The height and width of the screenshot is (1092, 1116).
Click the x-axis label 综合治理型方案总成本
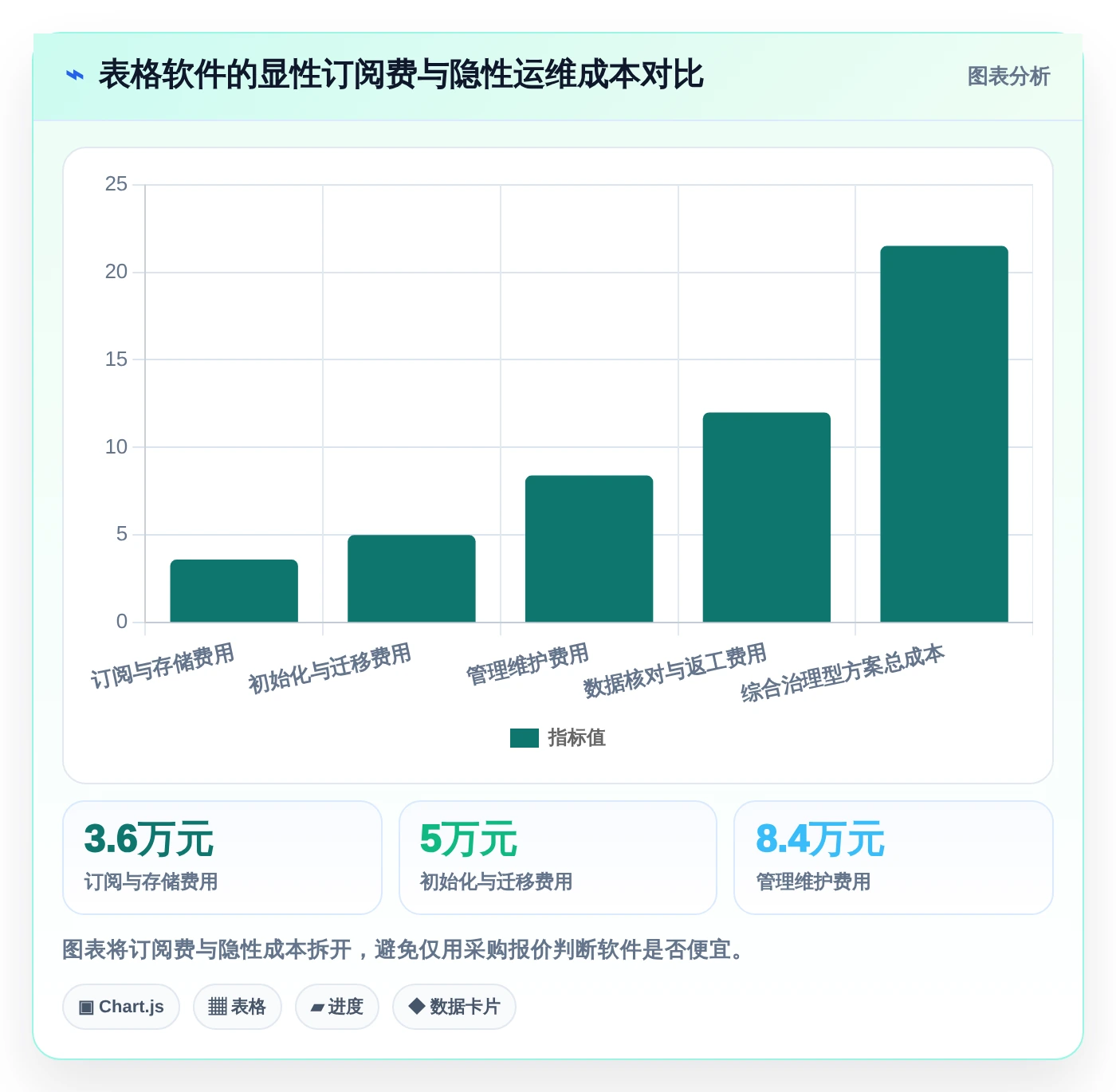coord(843,674)
